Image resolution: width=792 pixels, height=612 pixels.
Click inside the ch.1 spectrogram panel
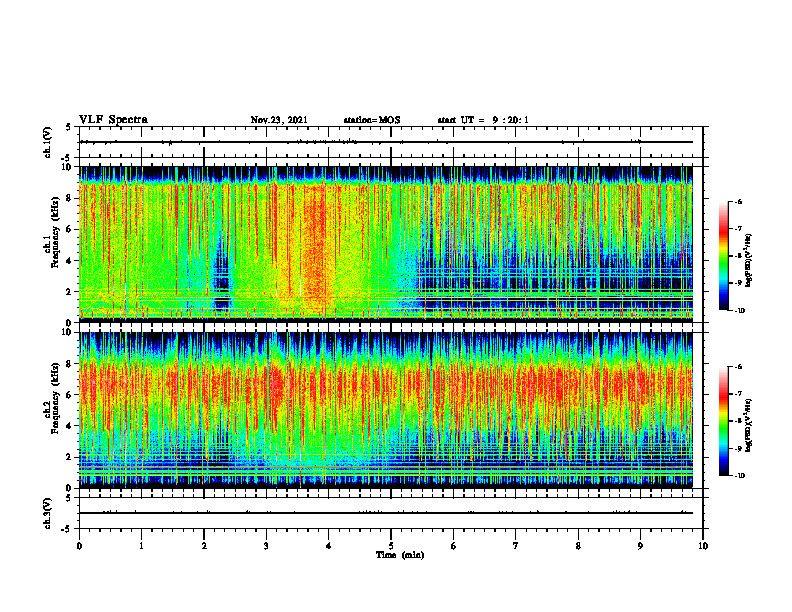(x=386, y=244)
